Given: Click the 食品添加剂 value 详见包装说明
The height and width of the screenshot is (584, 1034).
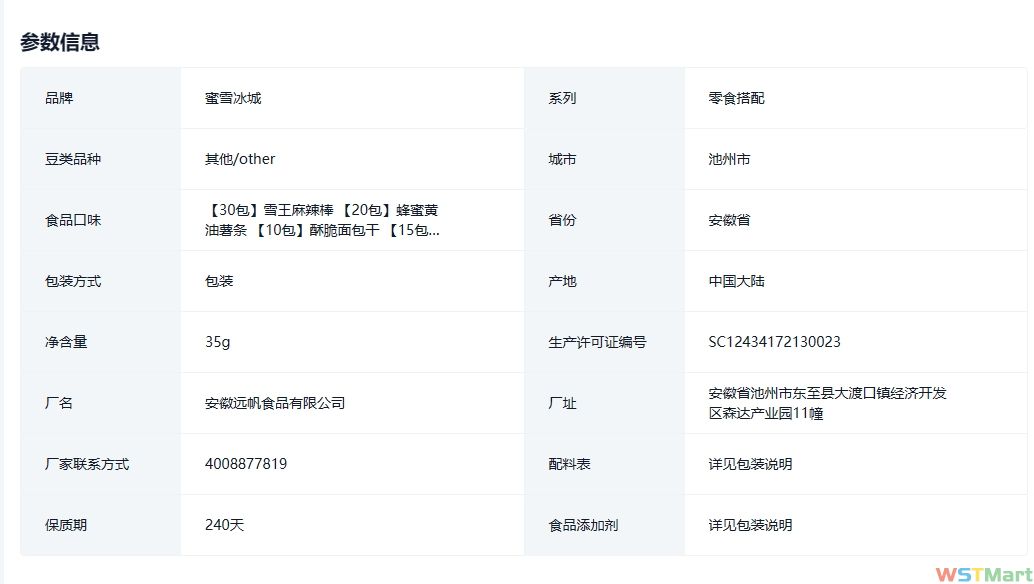Looking at the screenshot, I should (x=750, y=525).
